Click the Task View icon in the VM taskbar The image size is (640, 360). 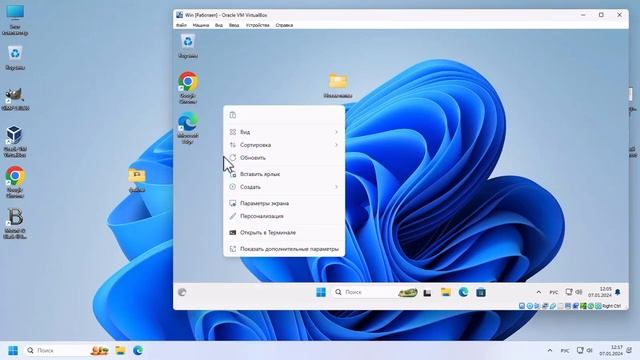click(427, 293)
